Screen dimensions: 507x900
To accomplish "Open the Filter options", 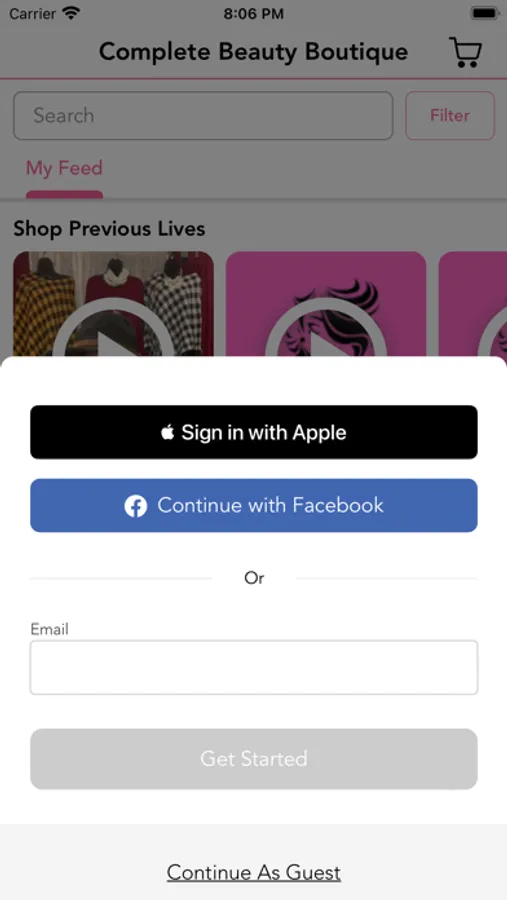I will [450, 115].
